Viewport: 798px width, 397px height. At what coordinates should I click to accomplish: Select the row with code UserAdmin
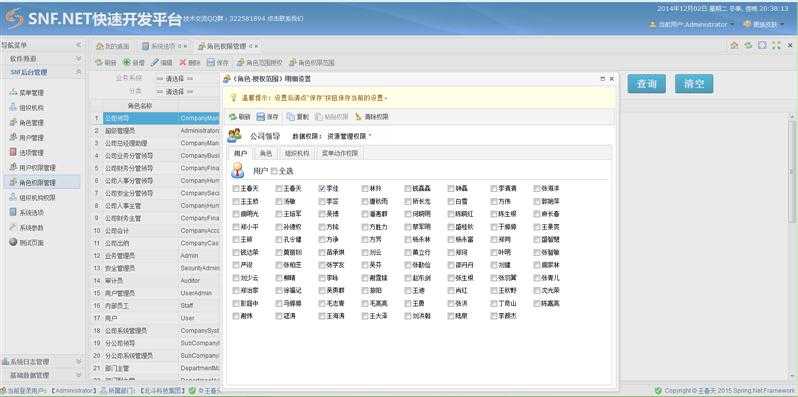tap(155, 293)
